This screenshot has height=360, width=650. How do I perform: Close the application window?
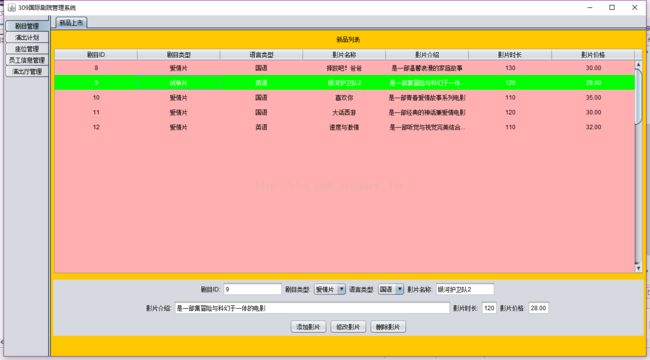coord(635,7)
